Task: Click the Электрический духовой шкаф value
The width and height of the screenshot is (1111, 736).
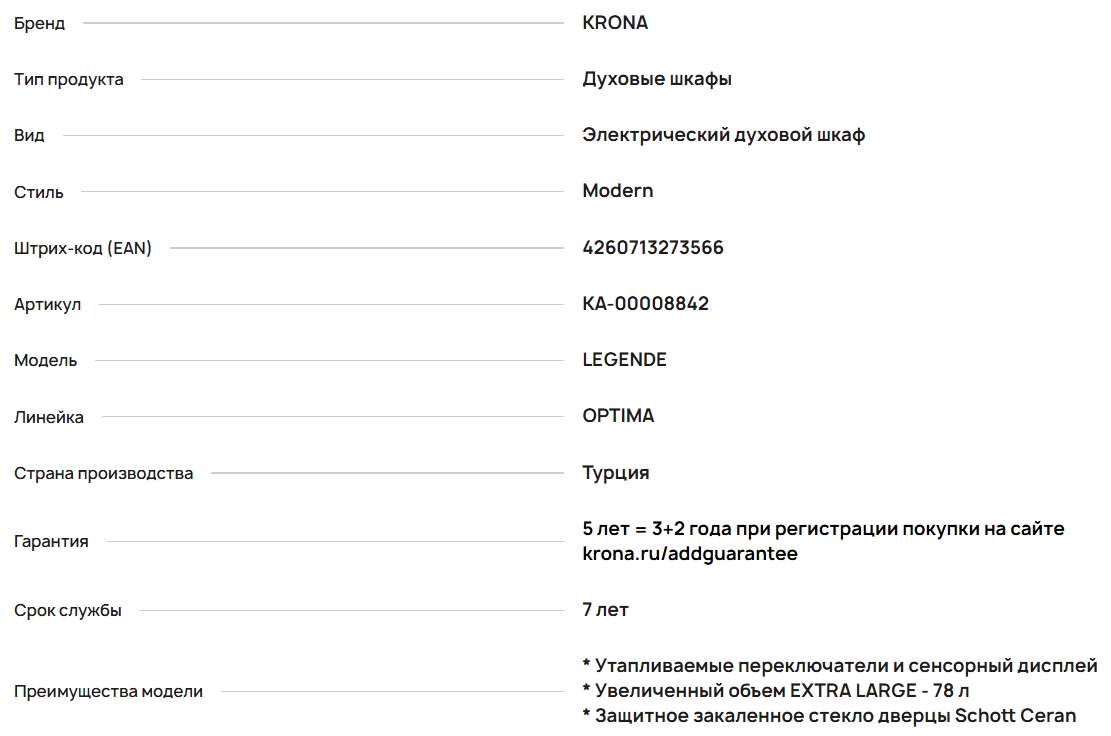Action: coord(723,135)
